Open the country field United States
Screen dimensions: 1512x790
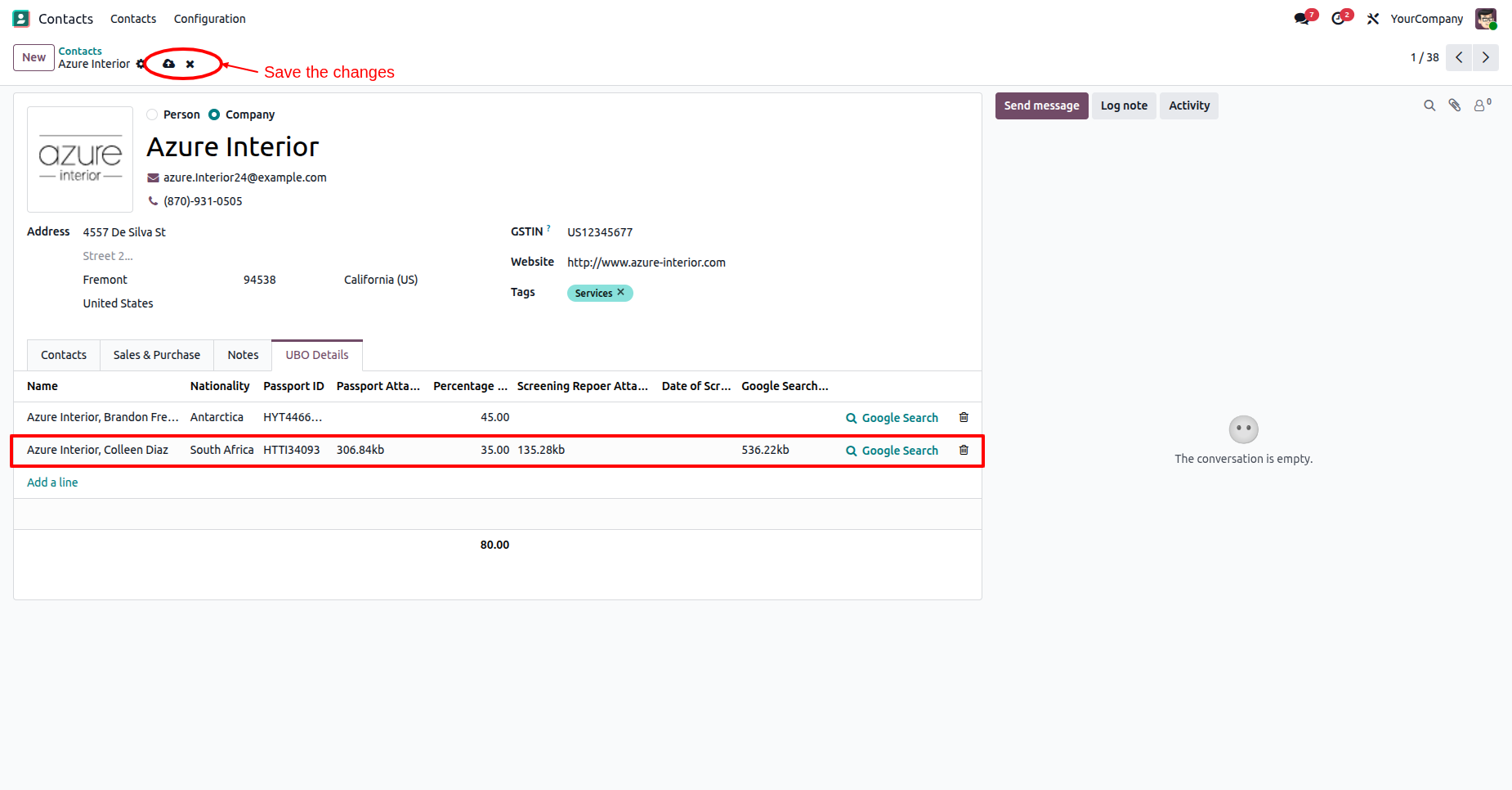(x=118, y=303)
